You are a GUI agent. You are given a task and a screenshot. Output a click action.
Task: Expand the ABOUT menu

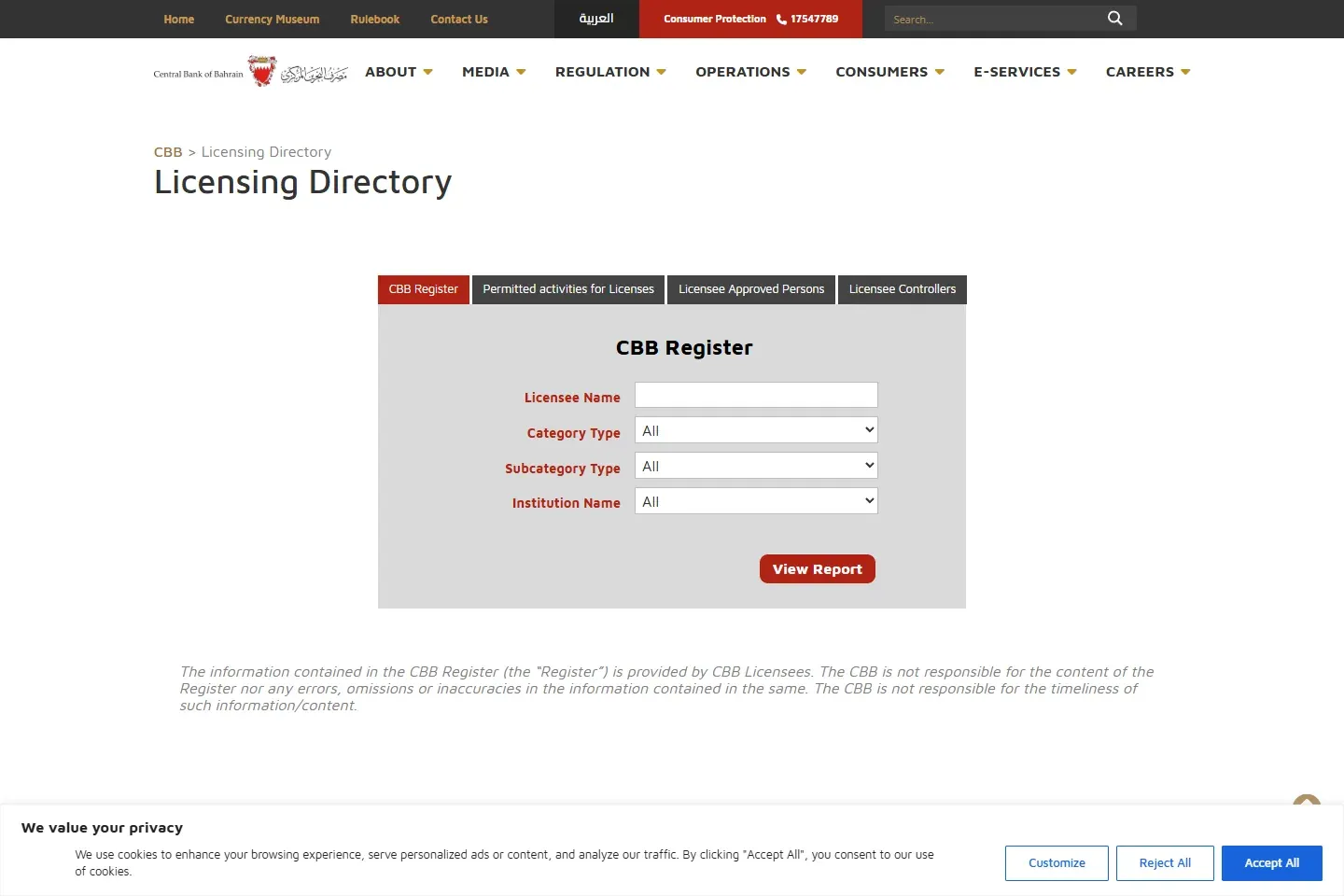coord(399,72)
